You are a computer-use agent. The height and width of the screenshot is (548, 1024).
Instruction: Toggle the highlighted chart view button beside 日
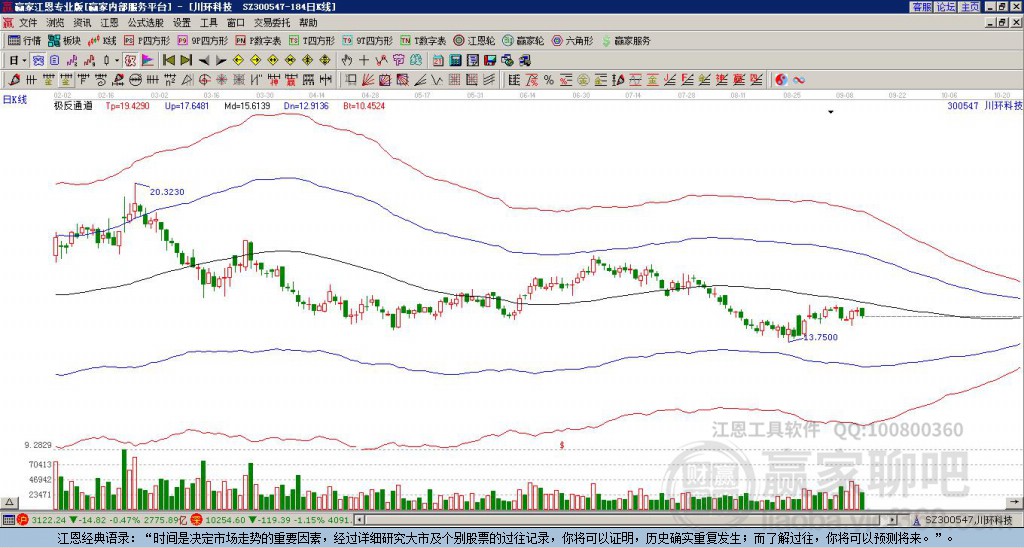pos(39,61)
